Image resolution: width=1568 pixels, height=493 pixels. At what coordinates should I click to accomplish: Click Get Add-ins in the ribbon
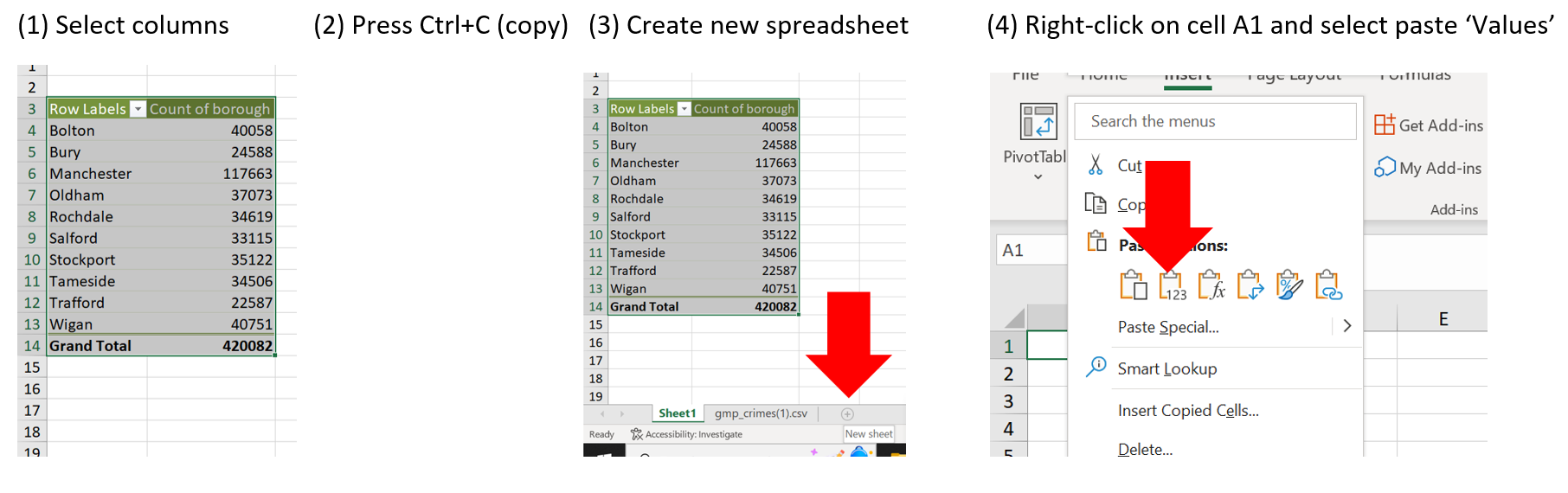coord(1429,125)
